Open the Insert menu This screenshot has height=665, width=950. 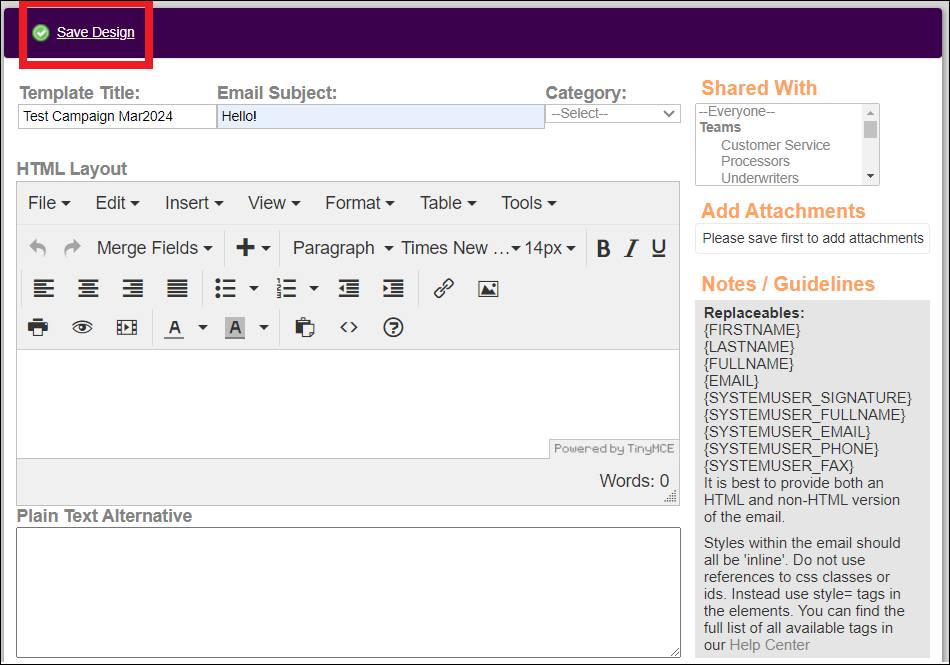(x=194, y=203)
